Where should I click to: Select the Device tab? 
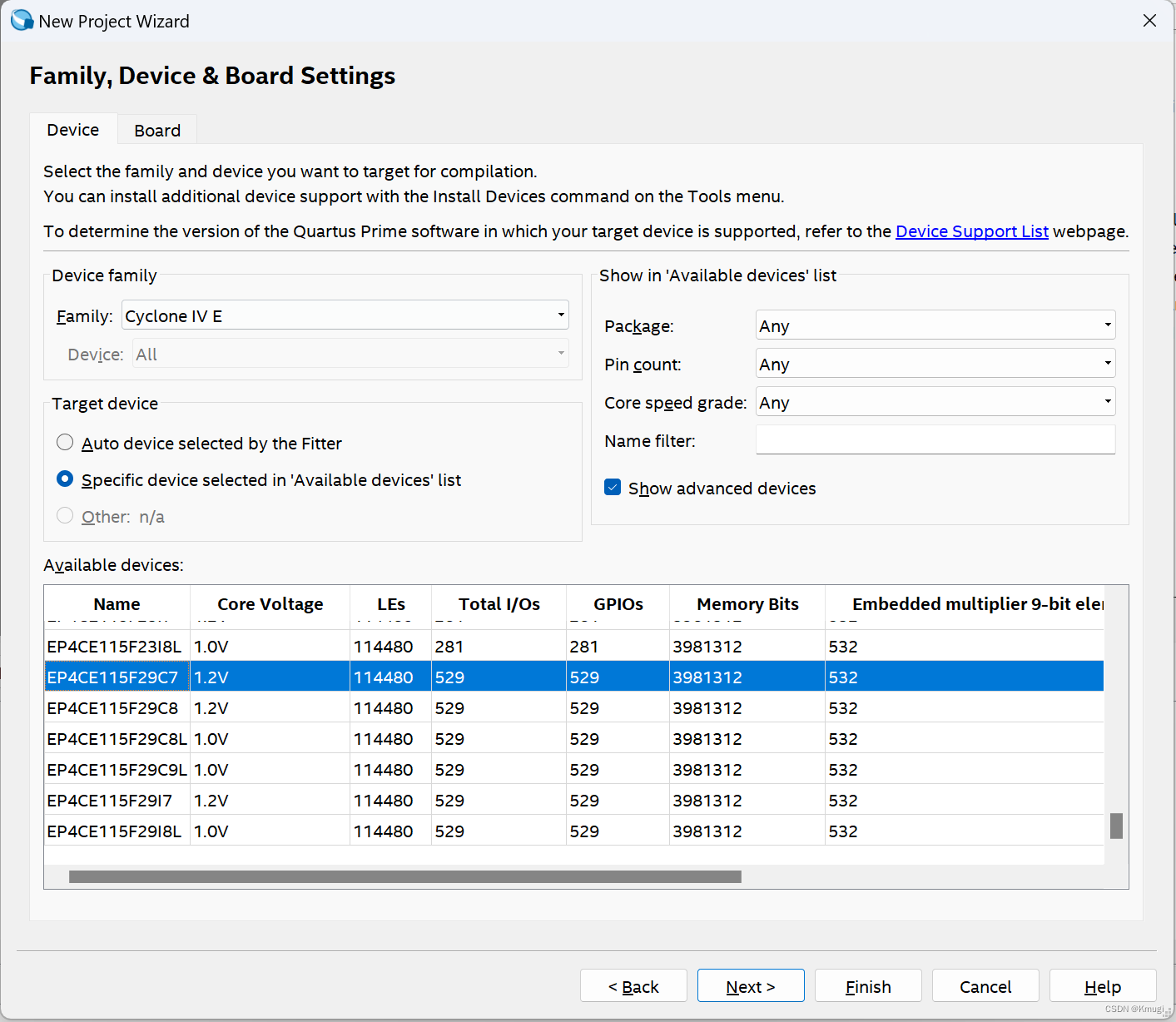(x=73, y=130)
